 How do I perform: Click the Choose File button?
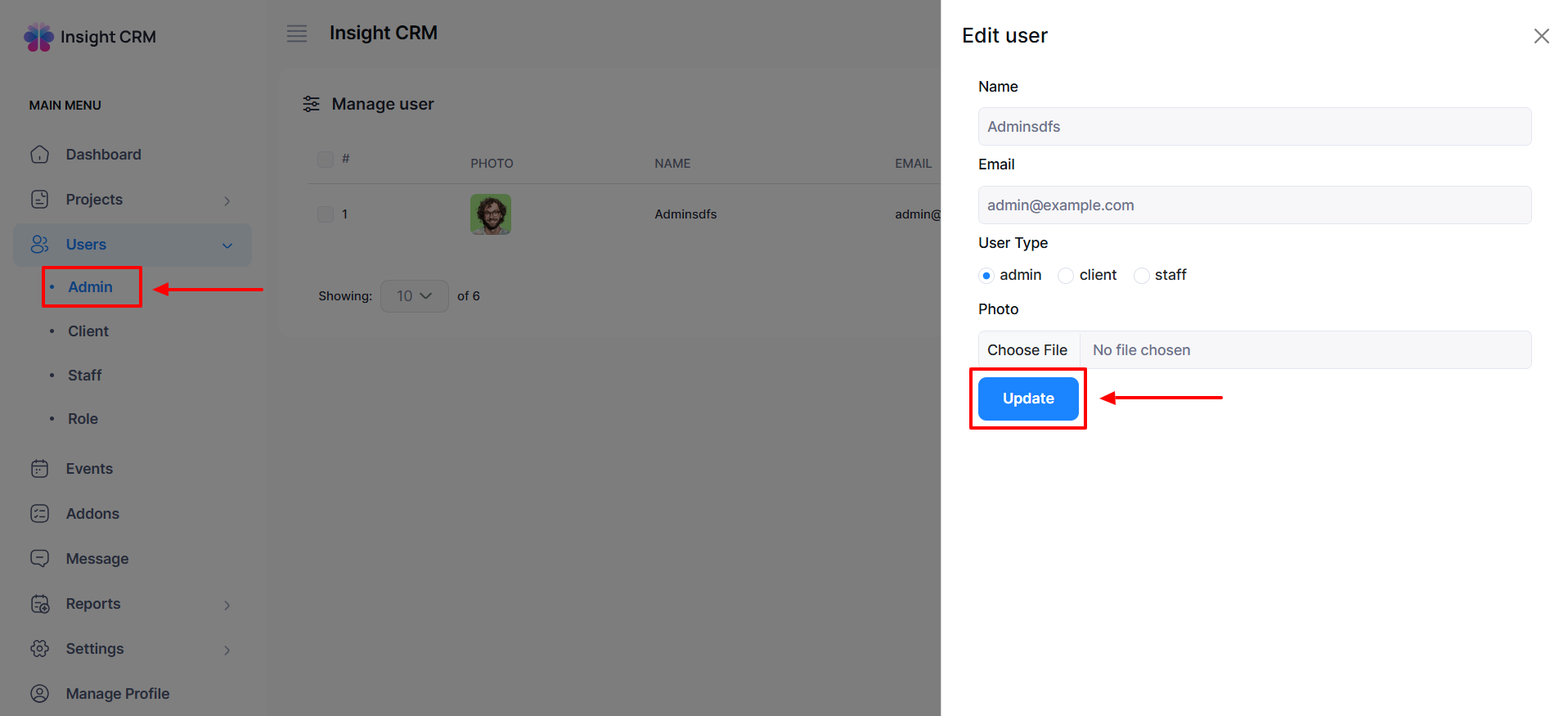(1027, 350)
